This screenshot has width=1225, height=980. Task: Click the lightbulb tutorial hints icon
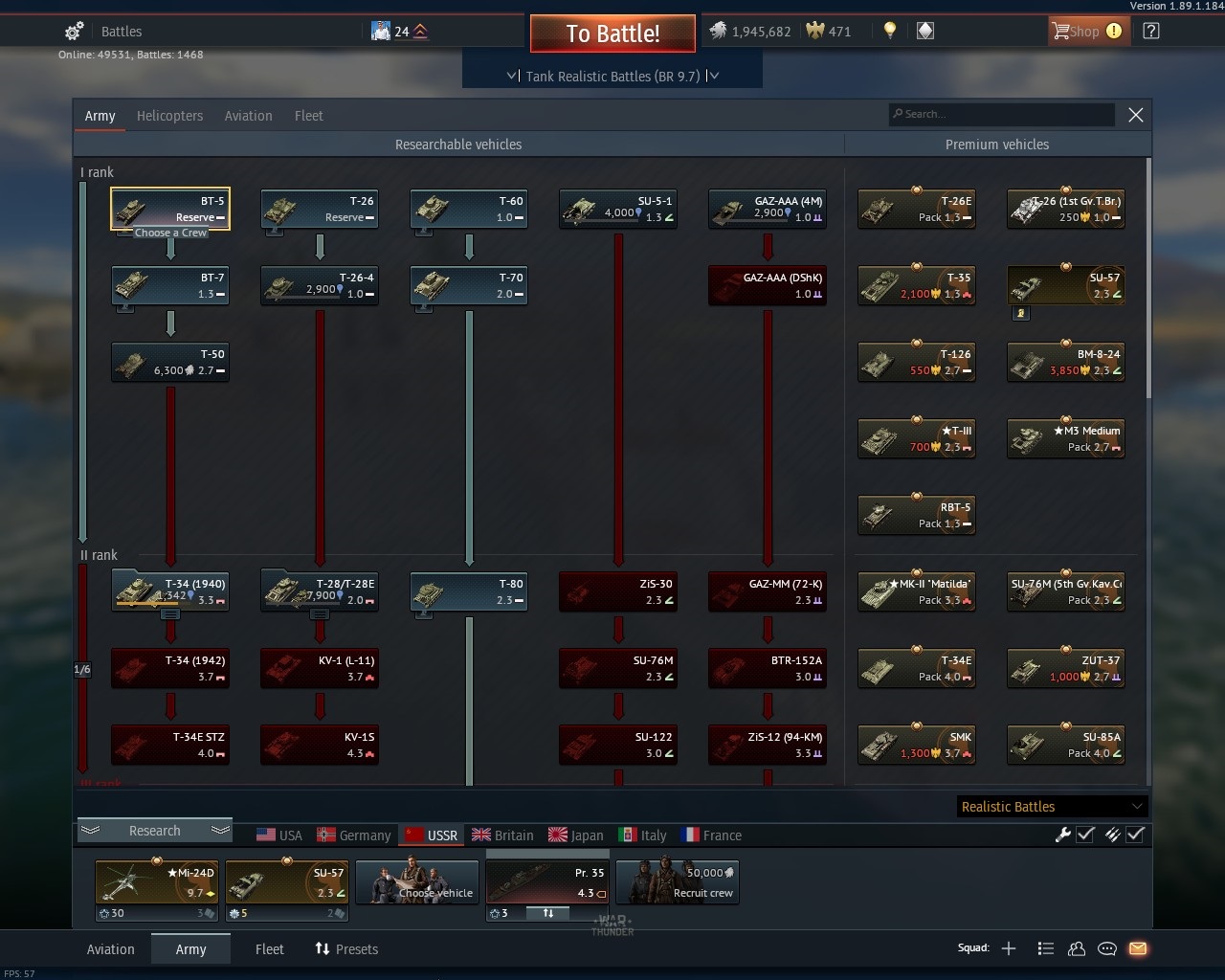pos(889,31)
